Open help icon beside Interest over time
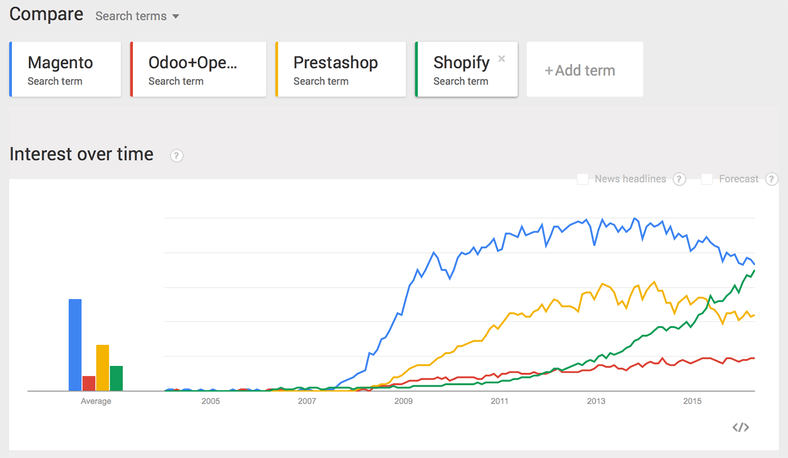This screenshot has height=458, width=788. 177,155
